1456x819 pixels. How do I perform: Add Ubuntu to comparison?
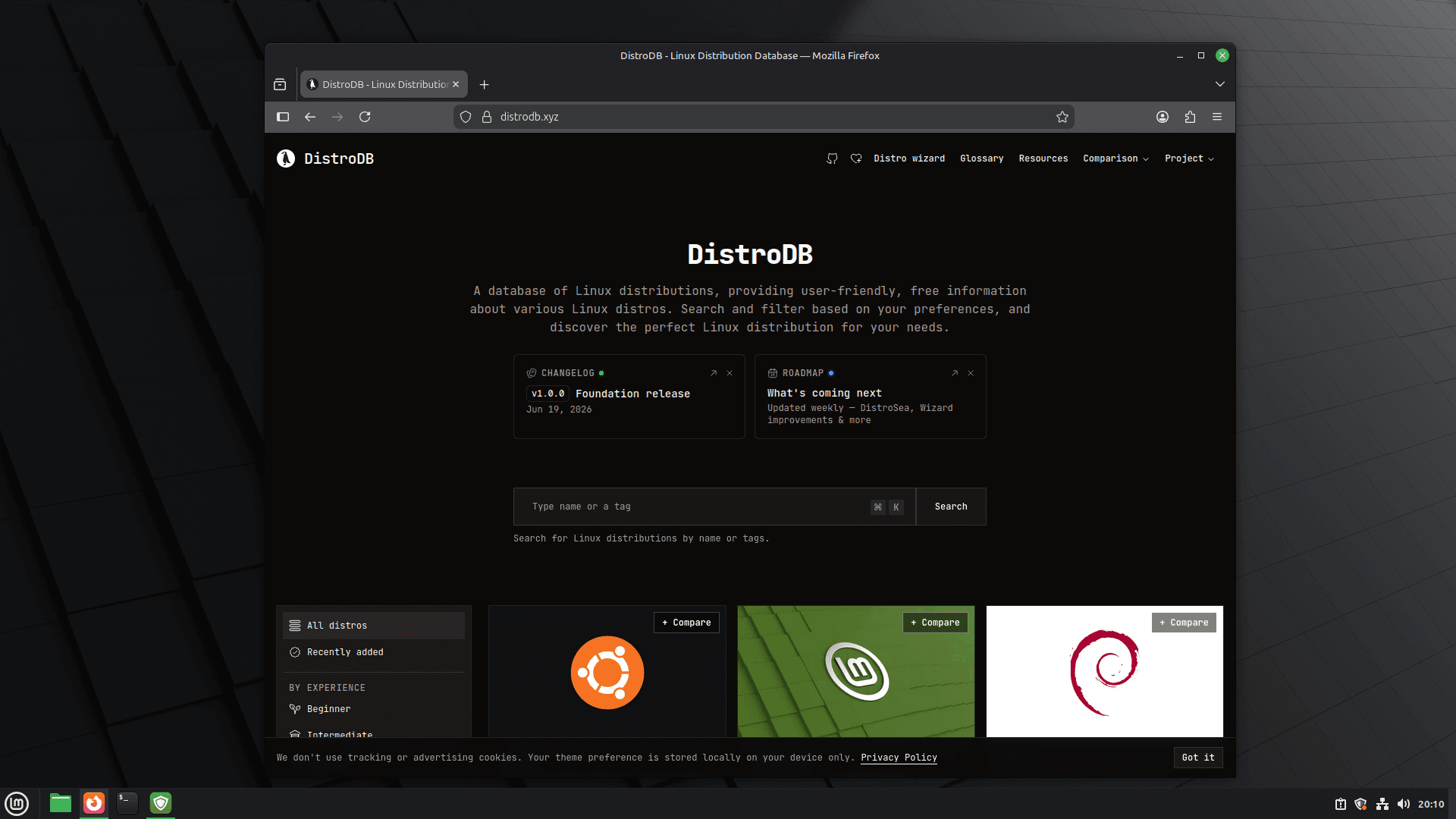click(686, 623)
